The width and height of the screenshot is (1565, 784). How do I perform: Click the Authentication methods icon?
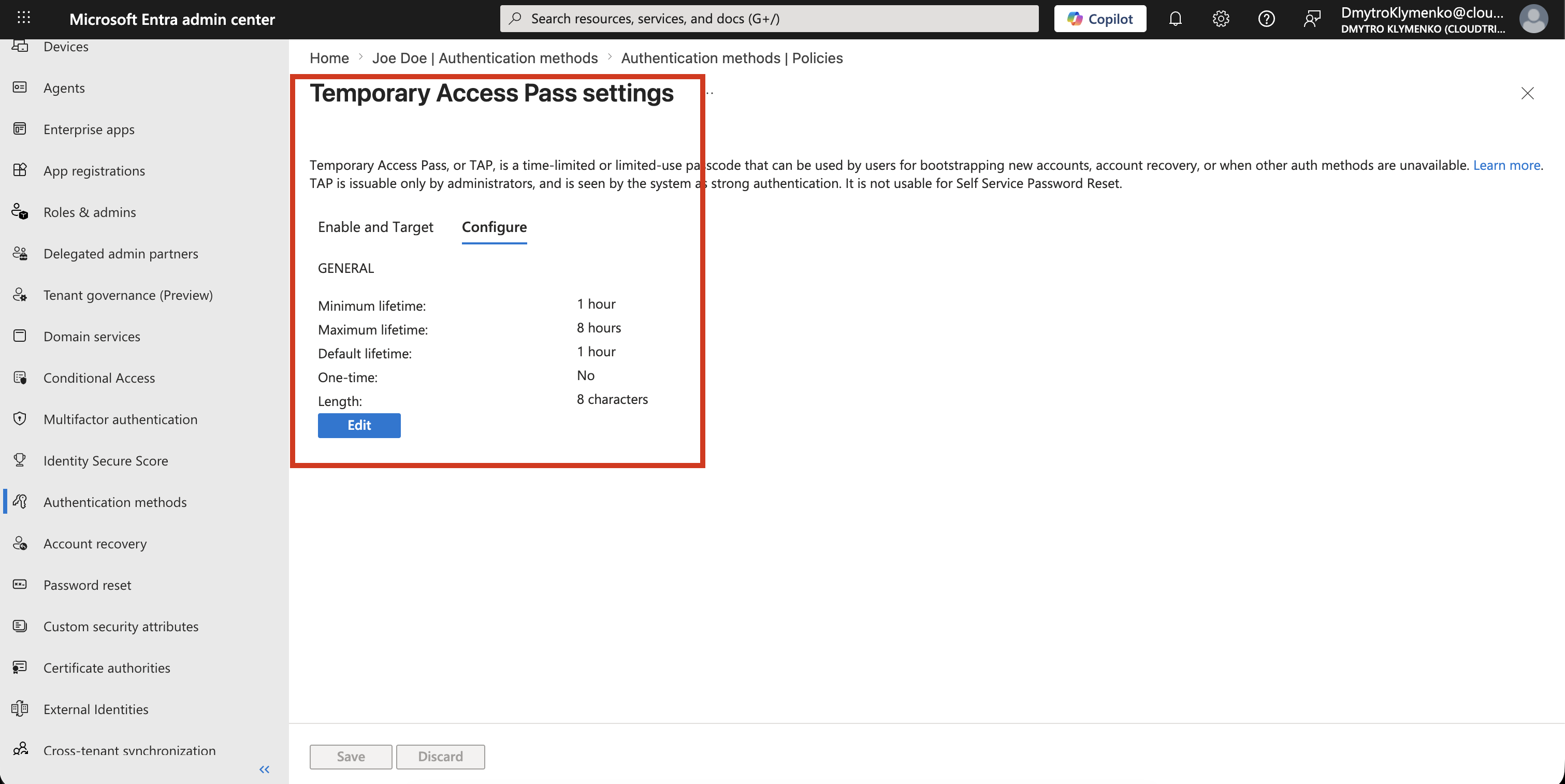[20, 502]
